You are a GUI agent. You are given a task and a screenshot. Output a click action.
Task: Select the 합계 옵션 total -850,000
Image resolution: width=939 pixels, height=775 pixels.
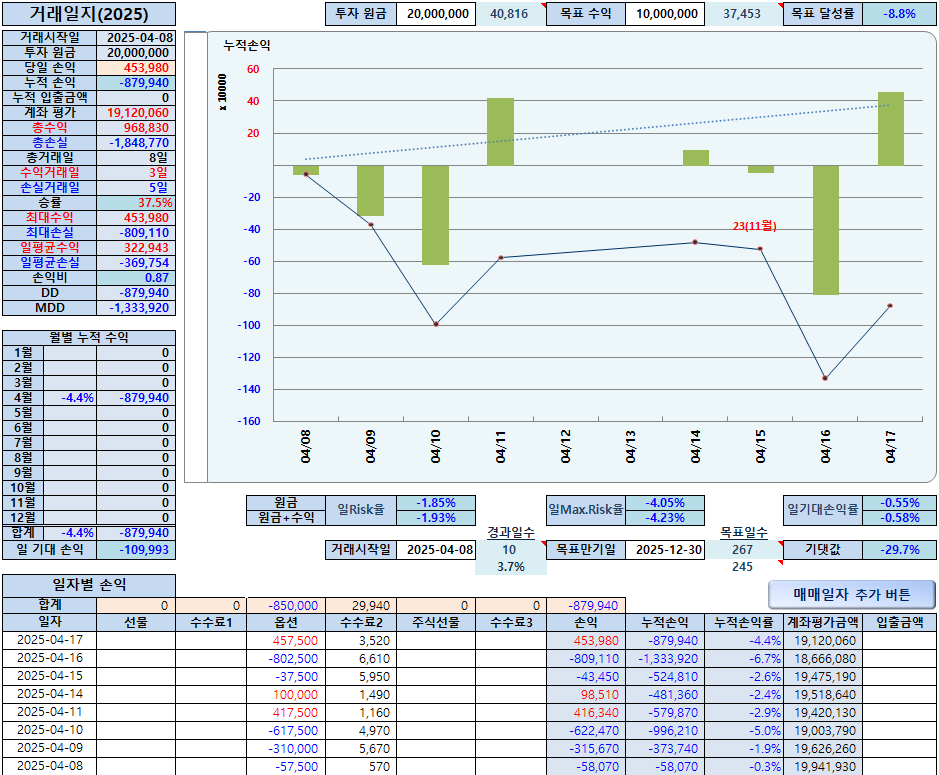(286, 606)
